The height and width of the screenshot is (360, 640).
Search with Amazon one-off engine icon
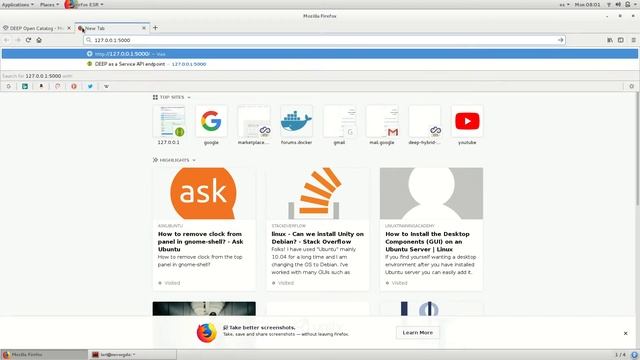click(x=41, y=86)
